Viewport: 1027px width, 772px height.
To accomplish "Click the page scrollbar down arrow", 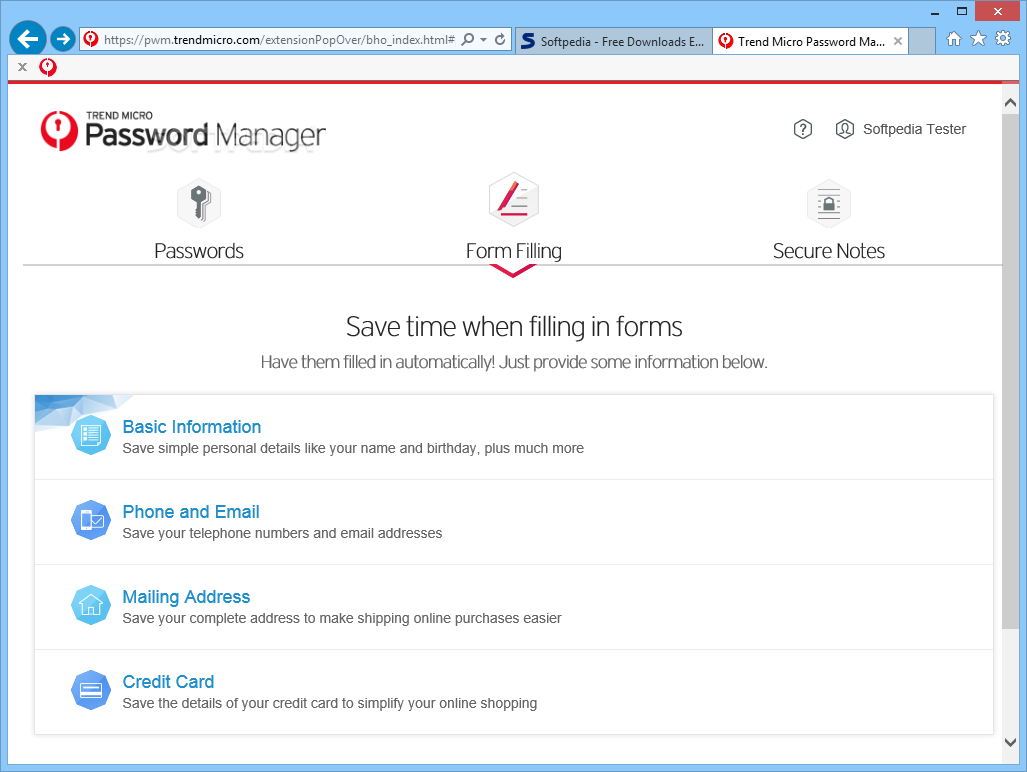I will [x=1010, y=743].
